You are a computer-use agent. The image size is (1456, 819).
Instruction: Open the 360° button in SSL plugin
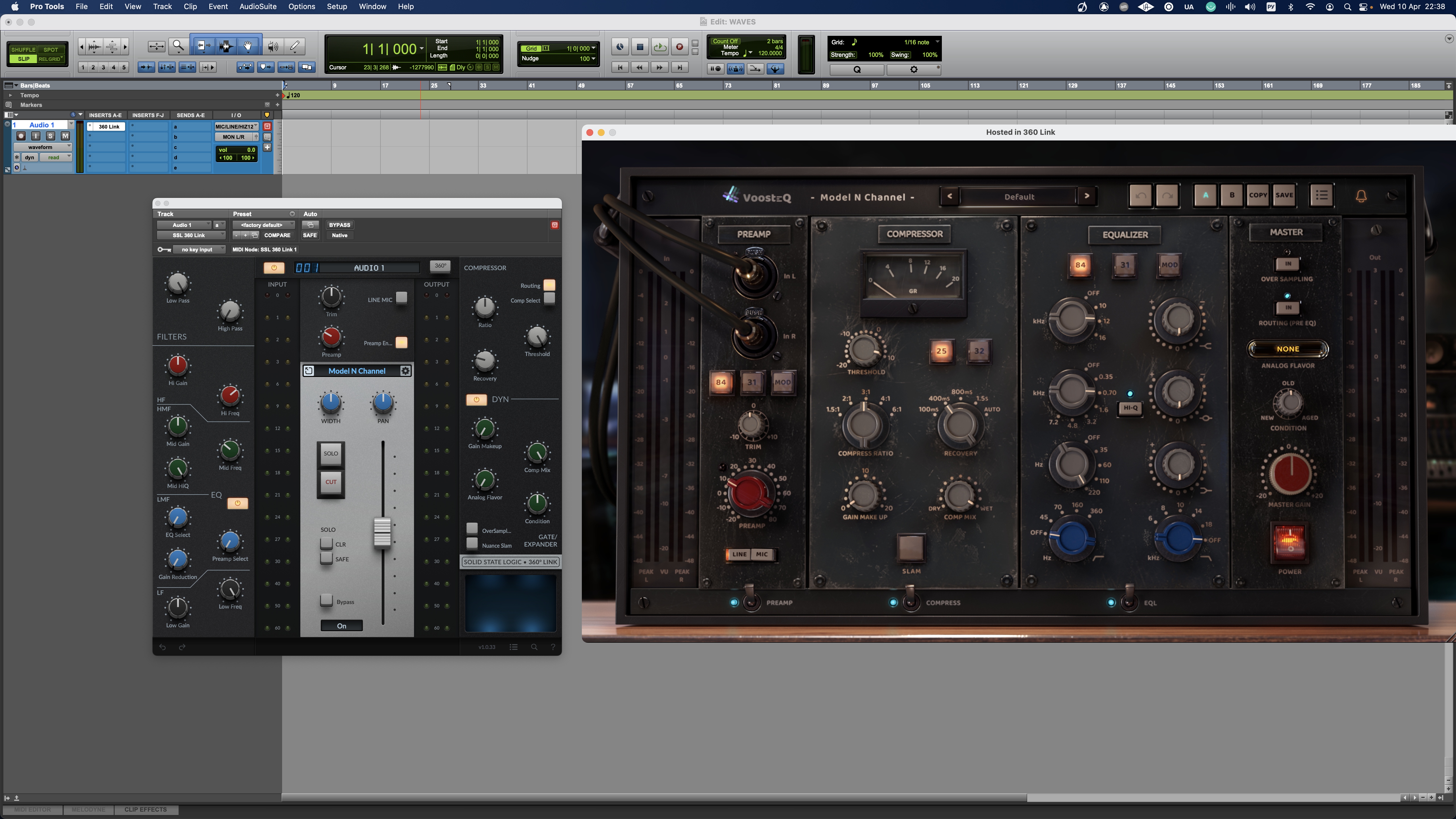[440, 266]
